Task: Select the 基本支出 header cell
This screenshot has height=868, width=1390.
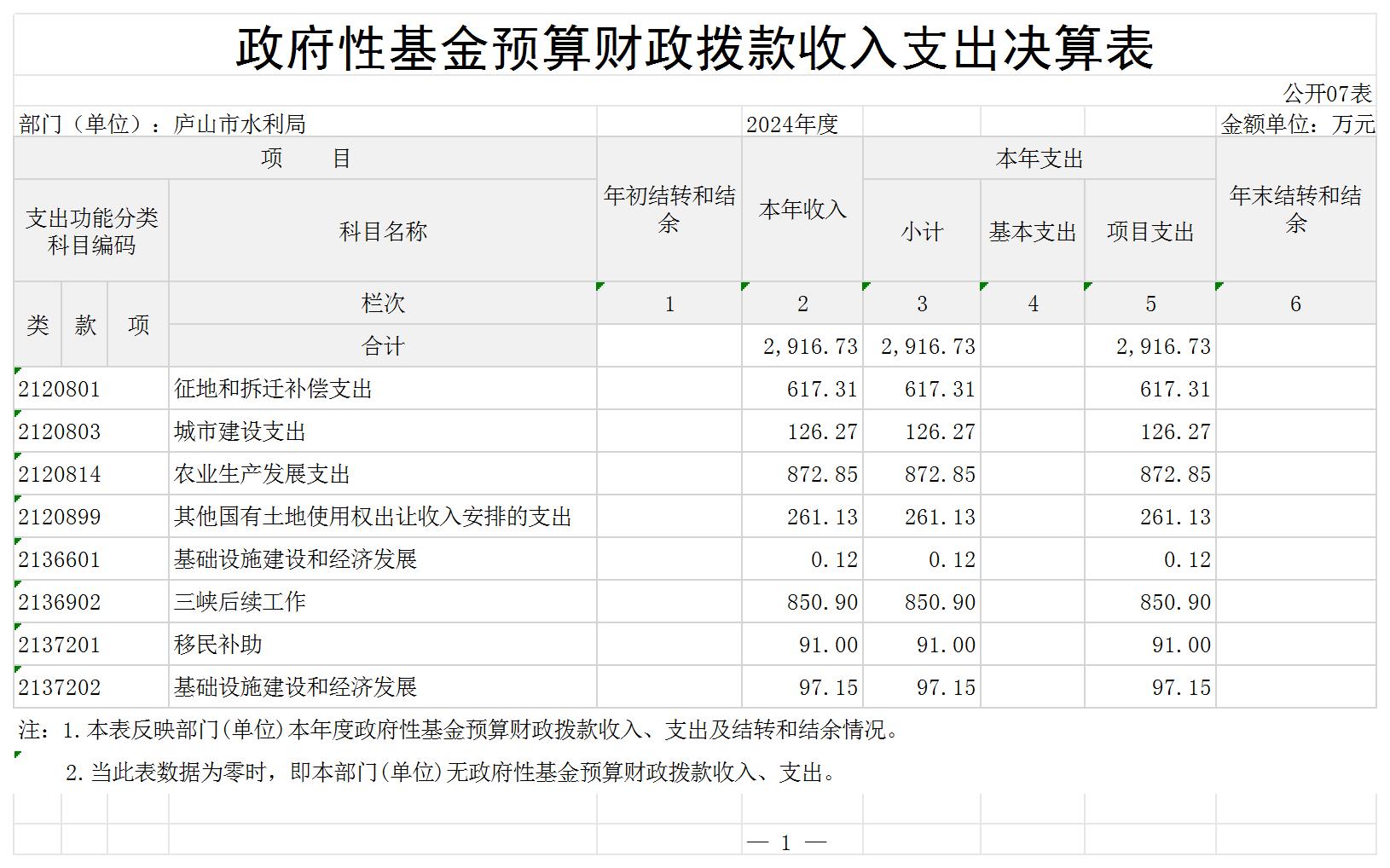Action: point(1032,232)
